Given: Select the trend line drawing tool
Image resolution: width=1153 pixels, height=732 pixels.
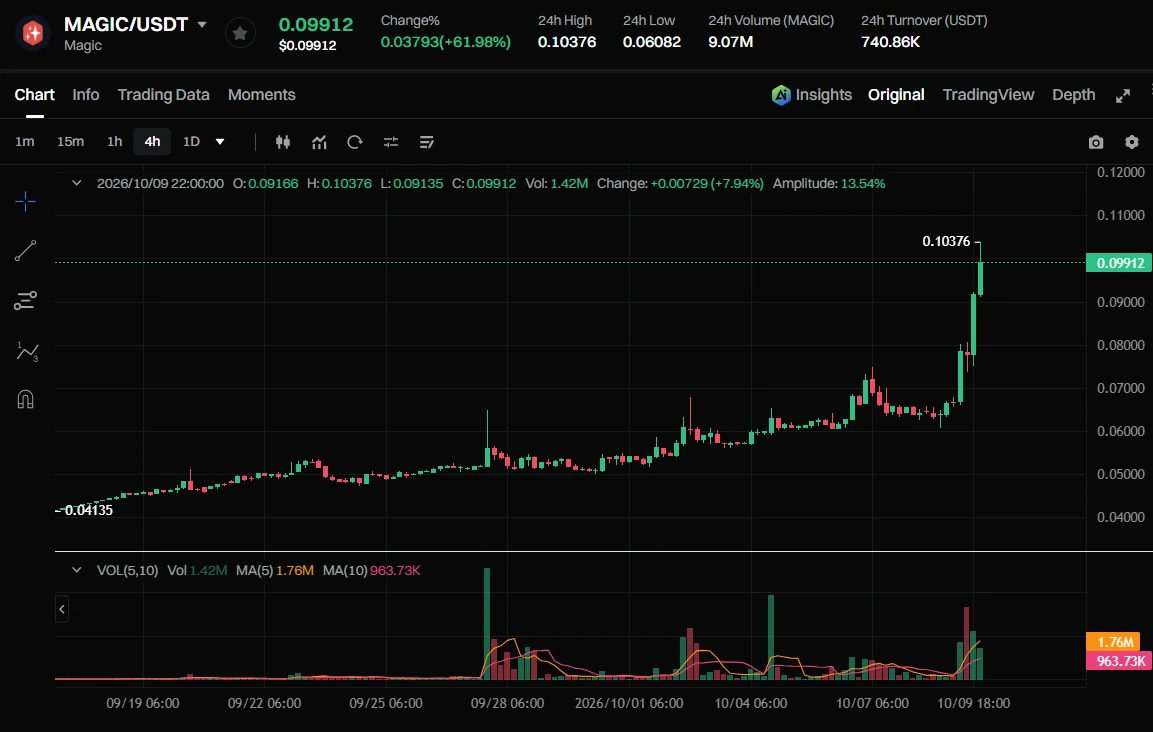Looking at the screenshot, I should (x=26, y=251).
